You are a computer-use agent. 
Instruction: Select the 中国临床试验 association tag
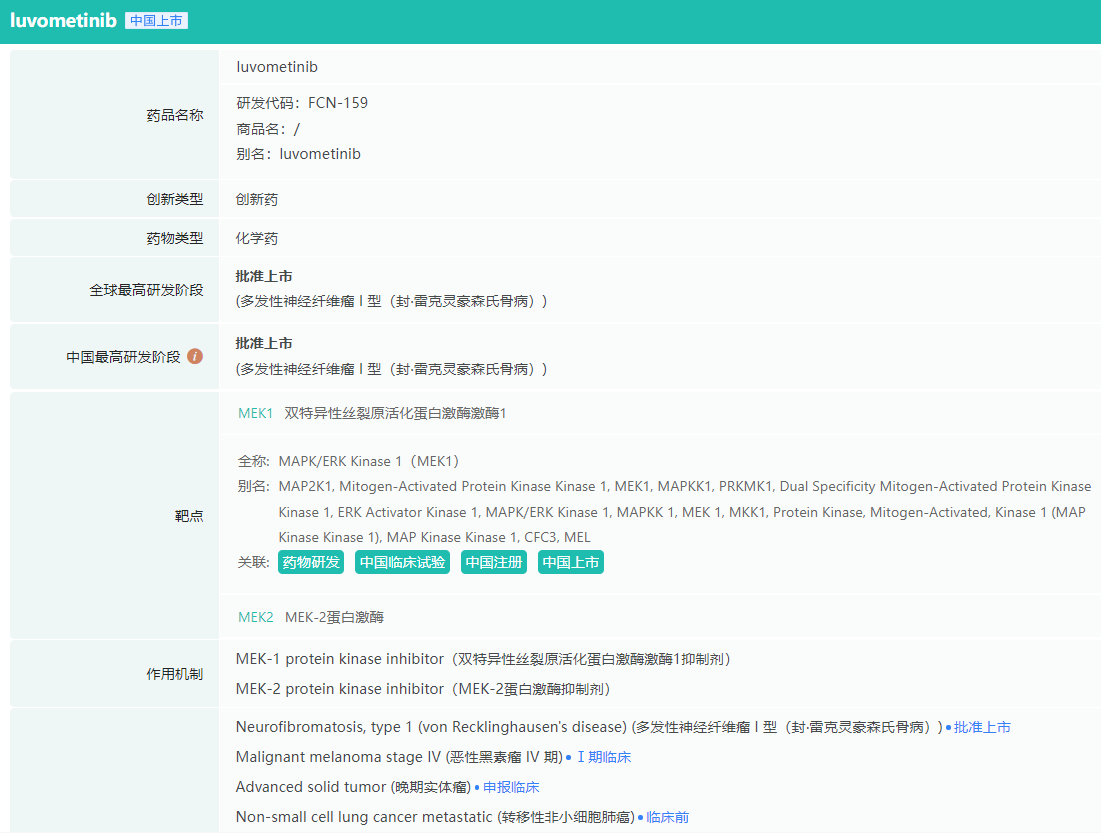click(402, 562)
